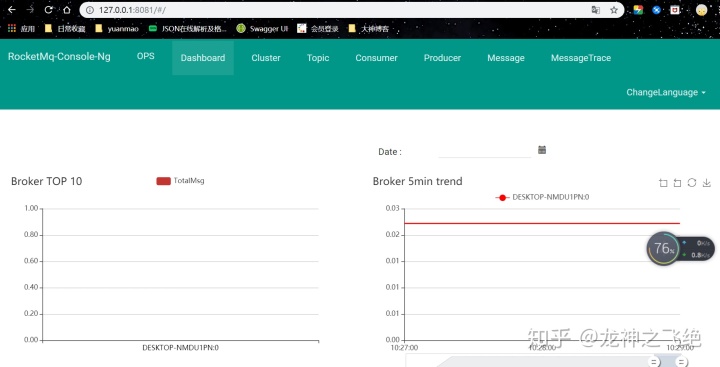Open the Date calendar picker icon
Image resolution: width=720 pixels, height=367 pixels.
tap(542, 150)
